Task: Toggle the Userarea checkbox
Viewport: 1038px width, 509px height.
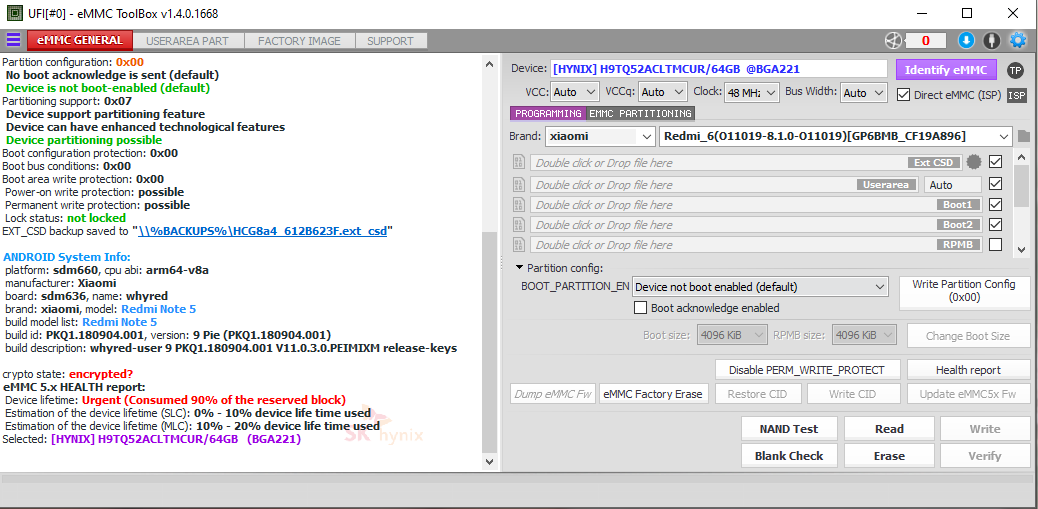Action: (x=995, y=184)
